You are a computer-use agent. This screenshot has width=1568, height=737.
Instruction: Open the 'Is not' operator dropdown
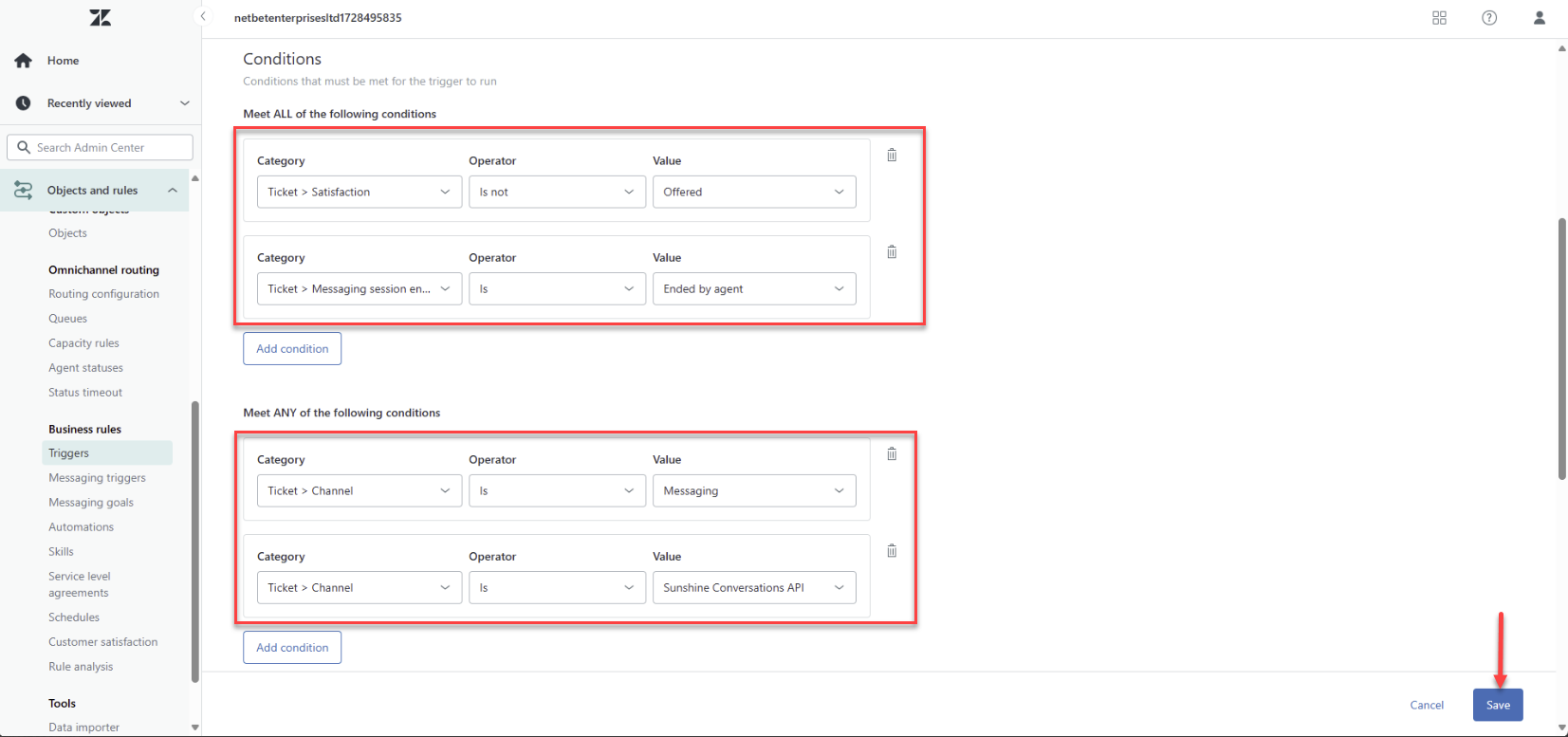[557, 192]
